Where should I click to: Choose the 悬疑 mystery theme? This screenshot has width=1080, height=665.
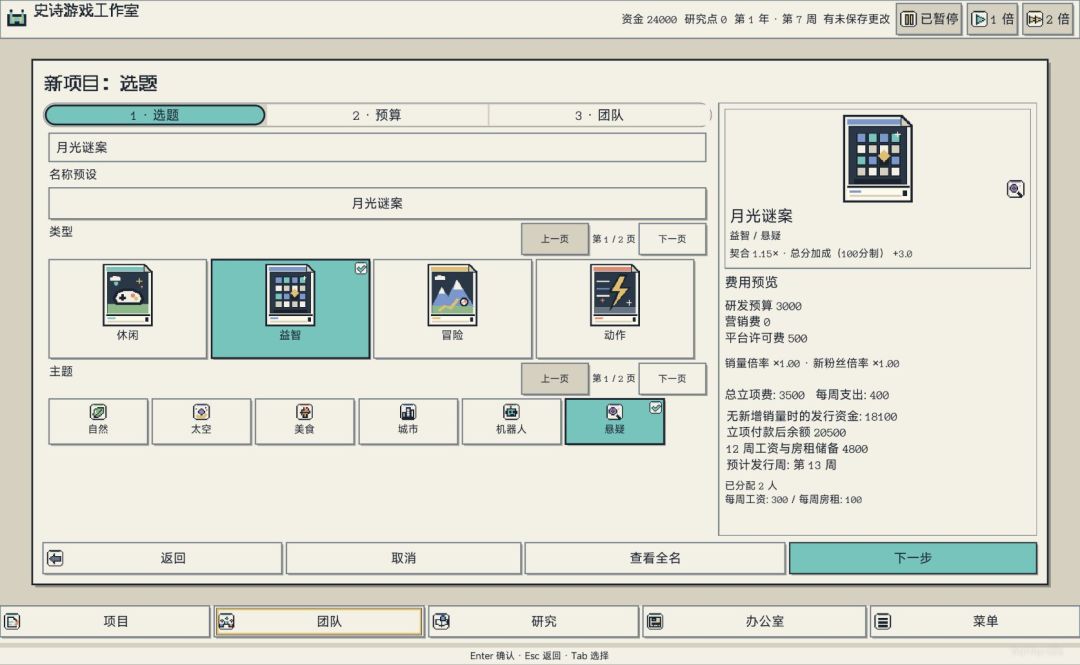click(x=614, y=421)
